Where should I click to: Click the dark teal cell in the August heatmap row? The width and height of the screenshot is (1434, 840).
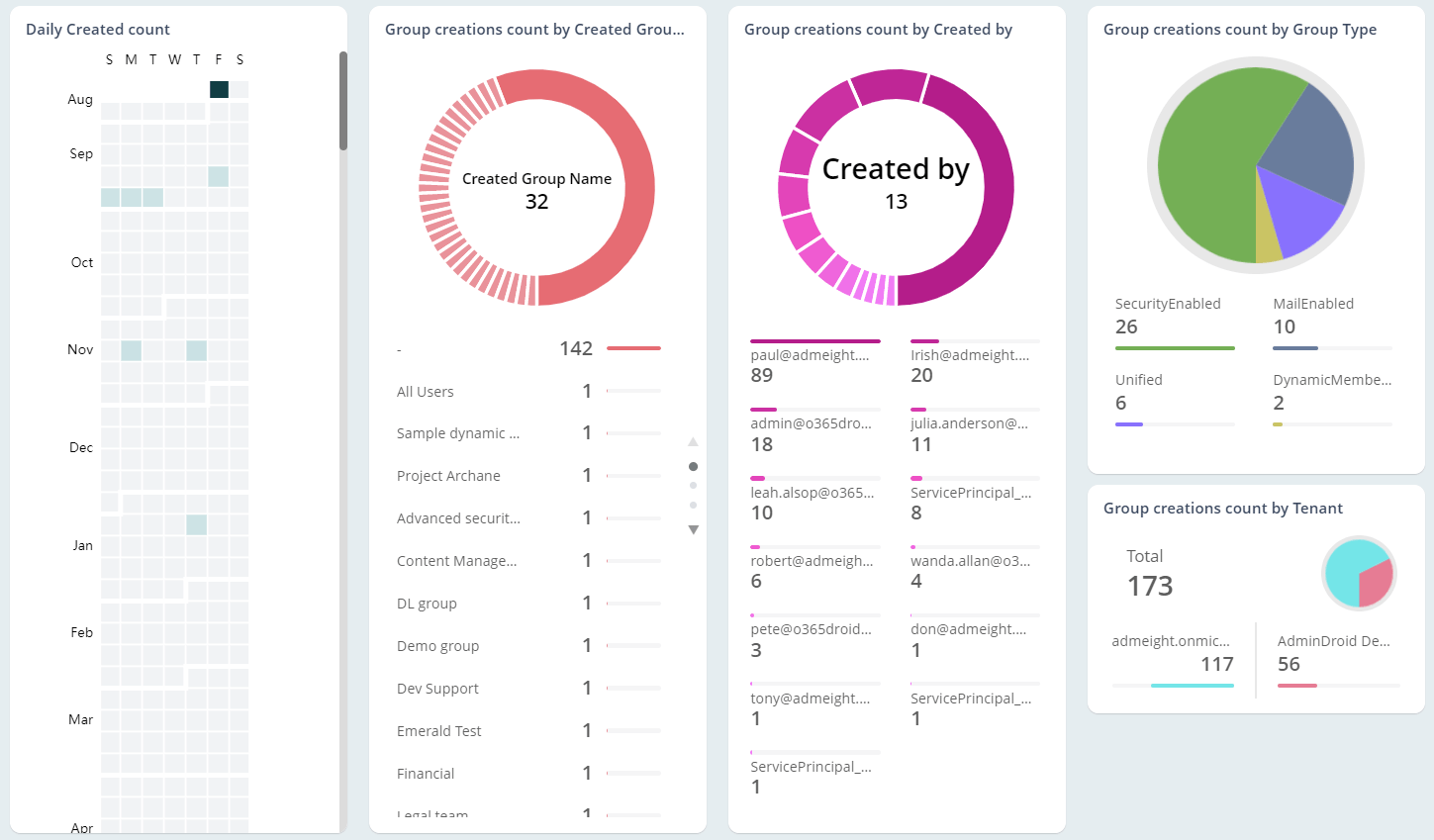[219, 89]
